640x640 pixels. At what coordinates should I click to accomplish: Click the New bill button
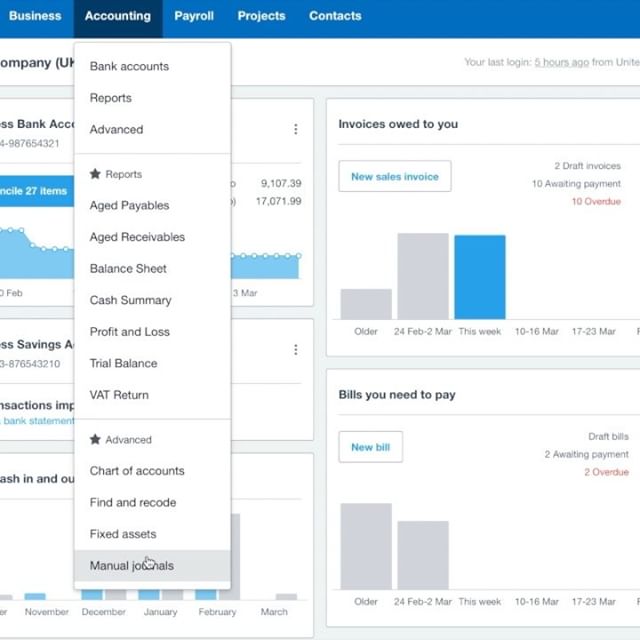coord(371,447)
